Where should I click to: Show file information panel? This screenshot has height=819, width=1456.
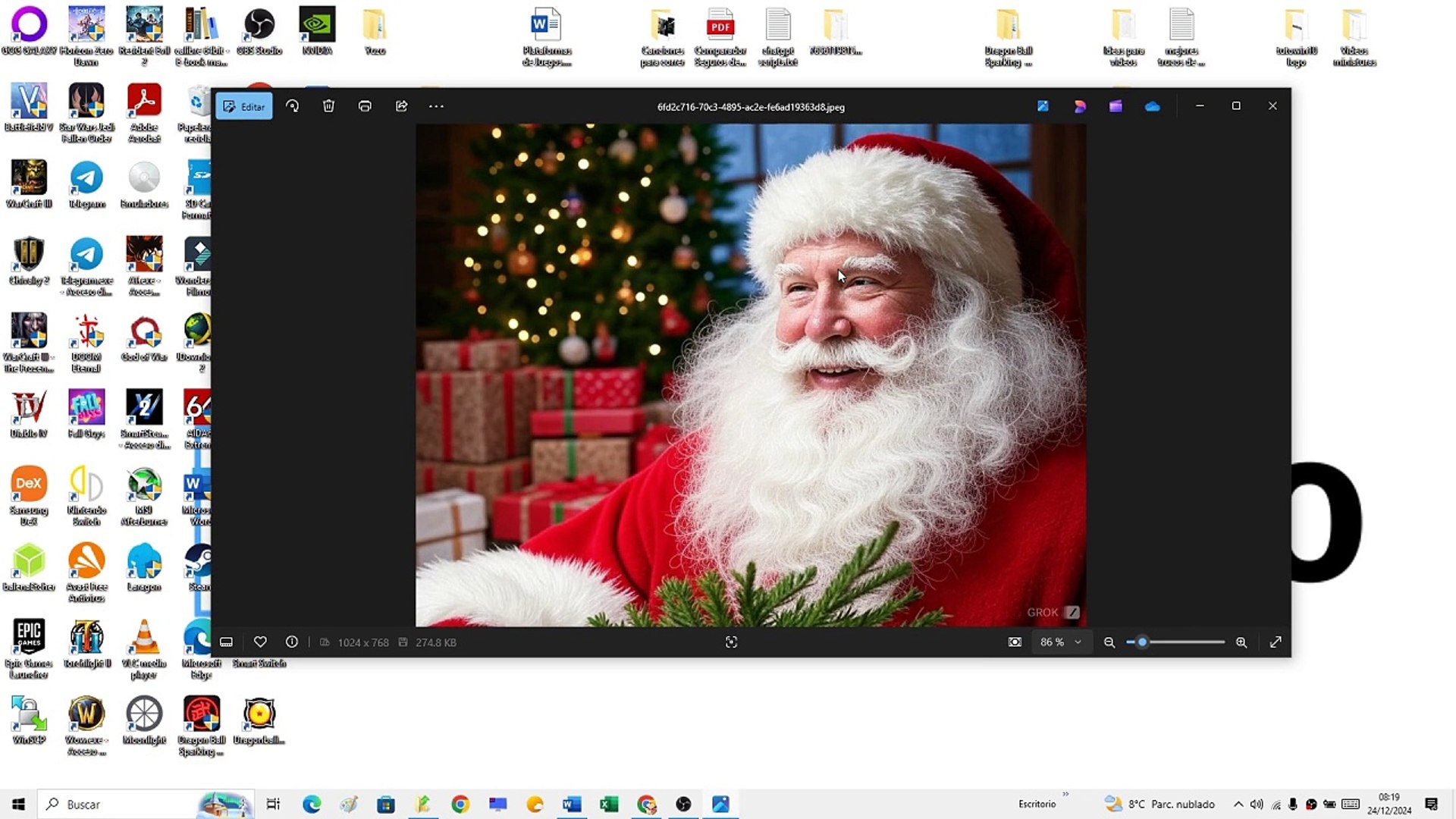tap(292, 642)
